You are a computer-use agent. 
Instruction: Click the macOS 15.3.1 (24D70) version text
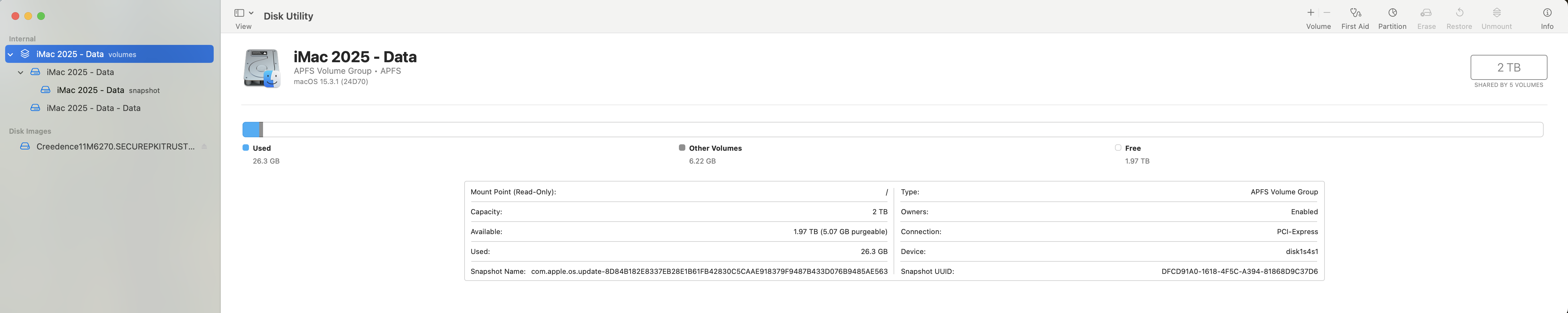coord(331,81)
